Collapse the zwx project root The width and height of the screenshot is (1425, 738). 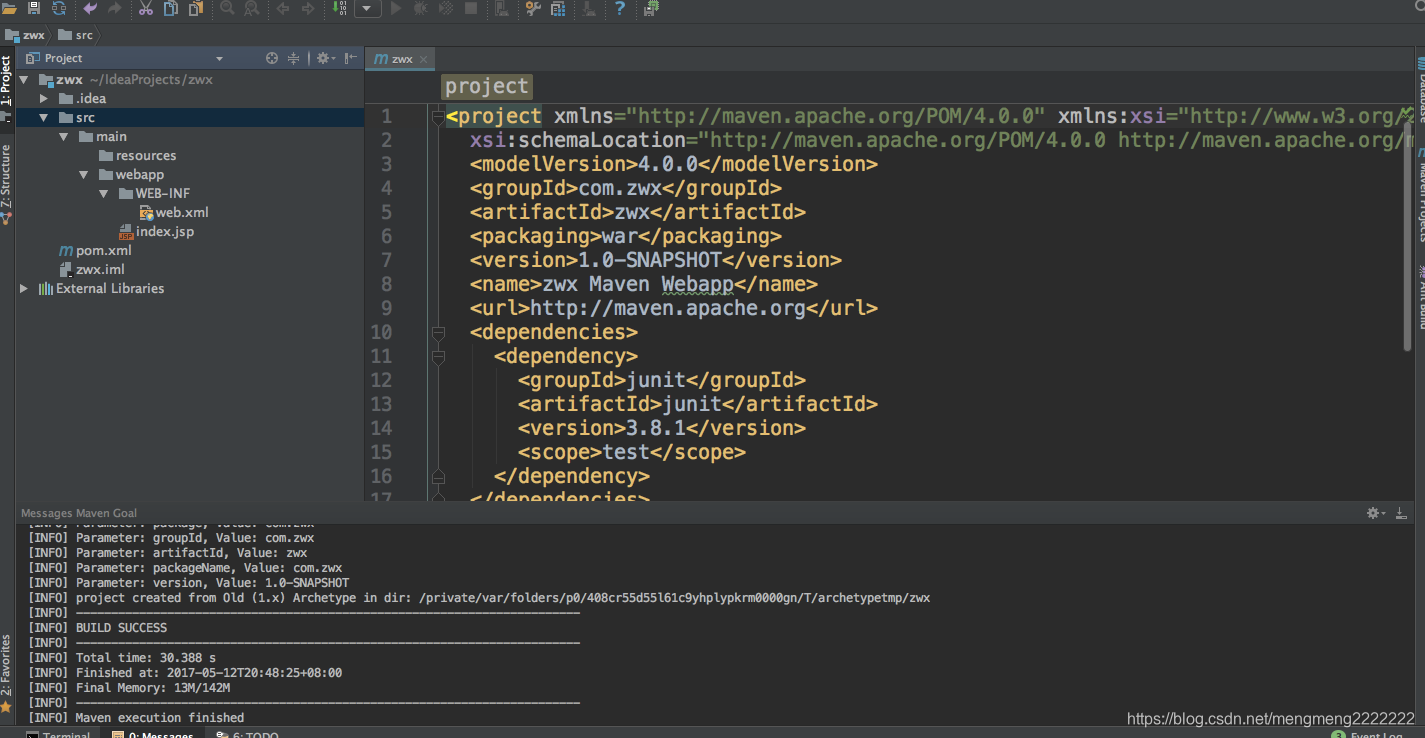click(x=24, y=79)
